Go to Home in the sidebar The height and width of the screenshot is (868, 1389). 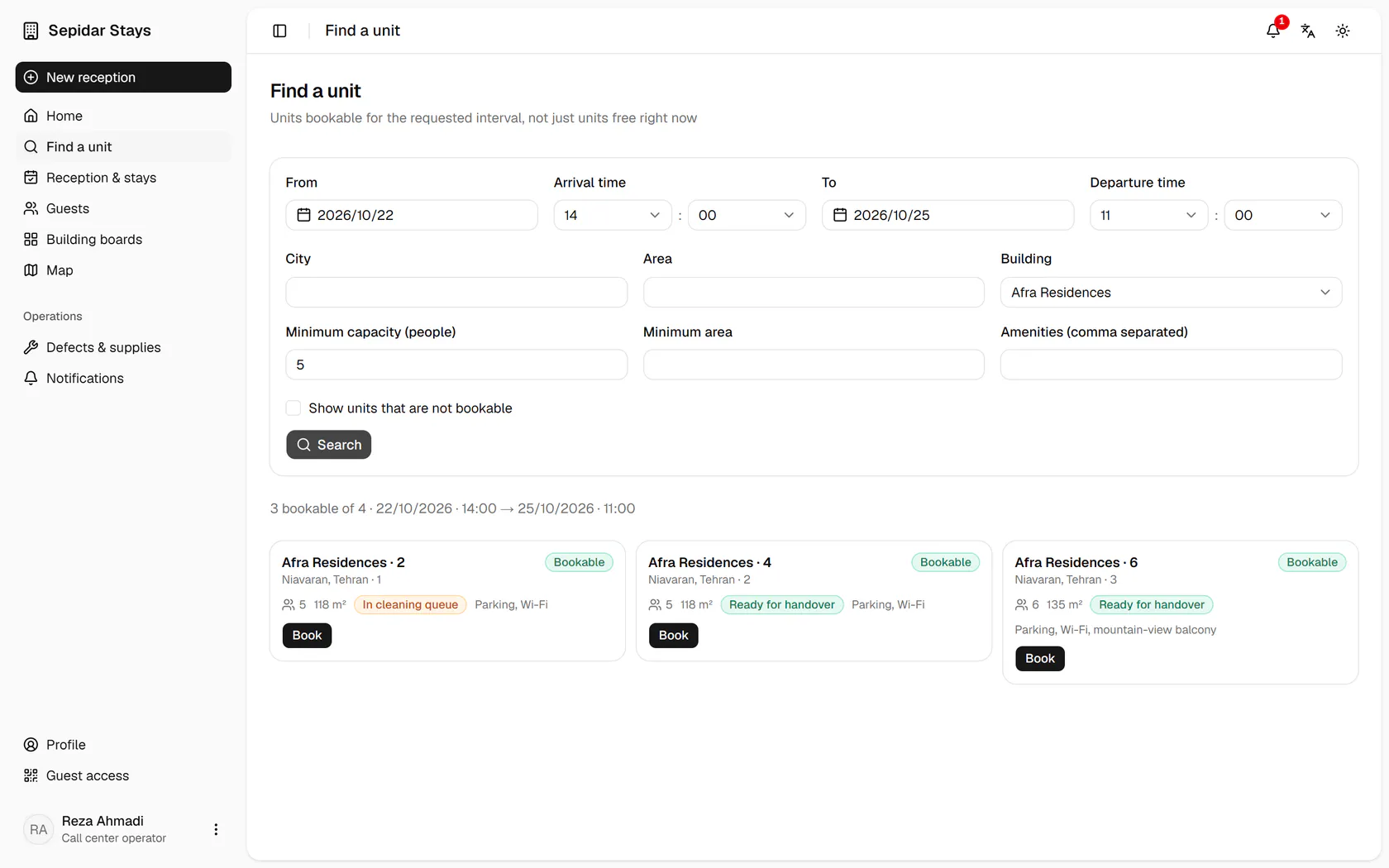[x=123, y=116]
